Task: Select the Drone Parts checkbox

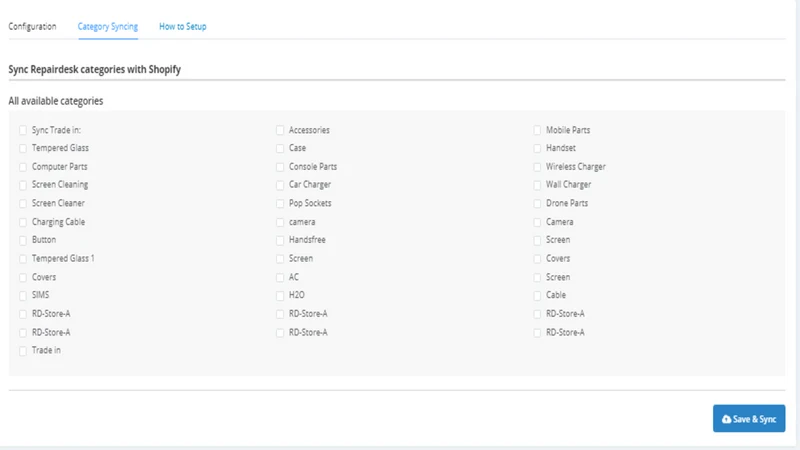Action: [537, 204]
